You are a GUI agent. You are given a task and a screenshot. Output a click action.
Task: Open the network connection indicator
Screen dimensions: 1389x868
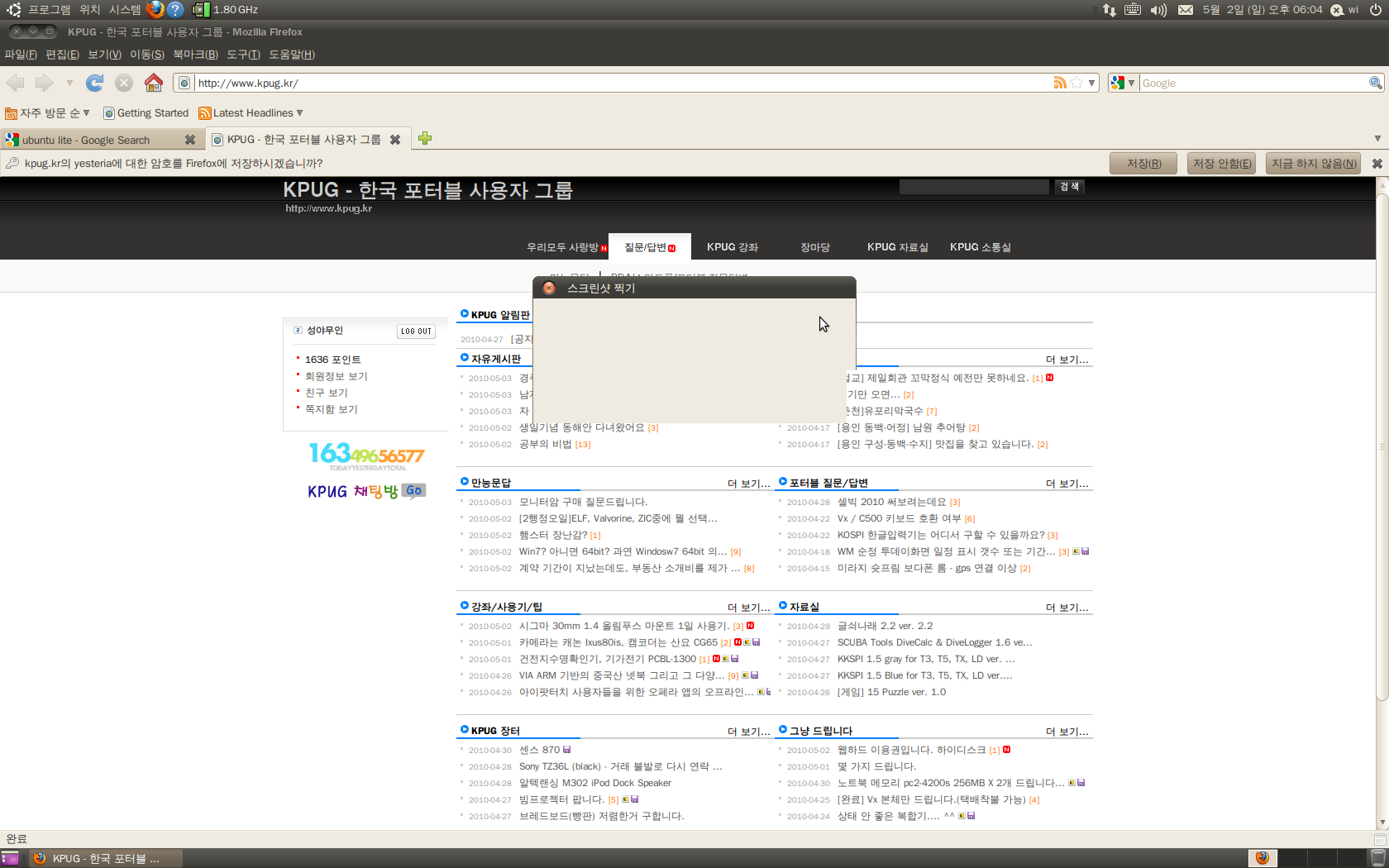(1109, 10)
